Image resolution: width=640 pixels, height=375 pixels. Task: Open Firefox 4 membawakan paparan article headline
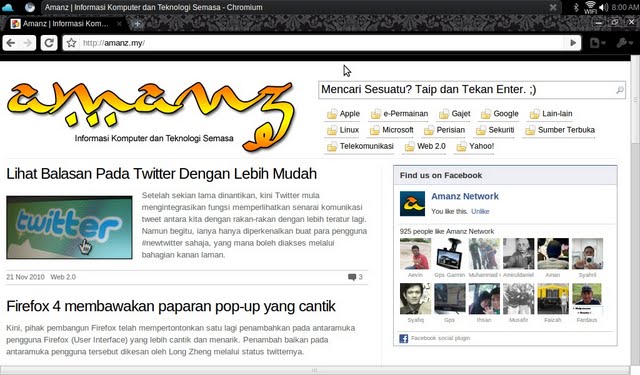(171, 306)
